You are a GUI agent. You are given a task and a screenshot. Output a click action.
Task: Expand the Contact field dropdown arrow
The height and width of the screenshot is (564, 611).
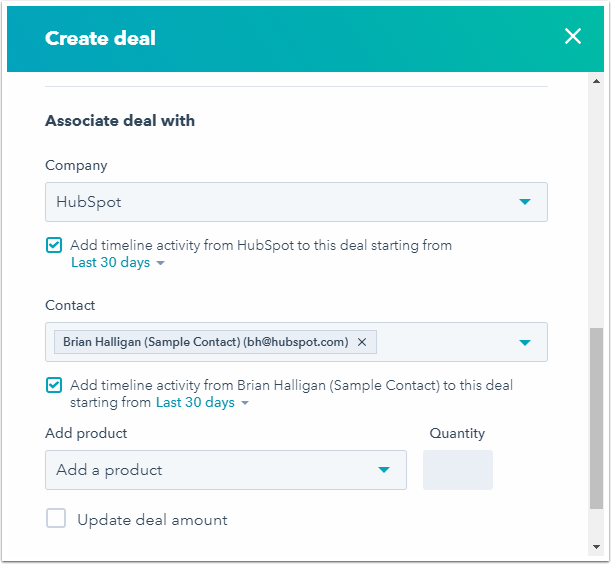(x=525, y=342)
